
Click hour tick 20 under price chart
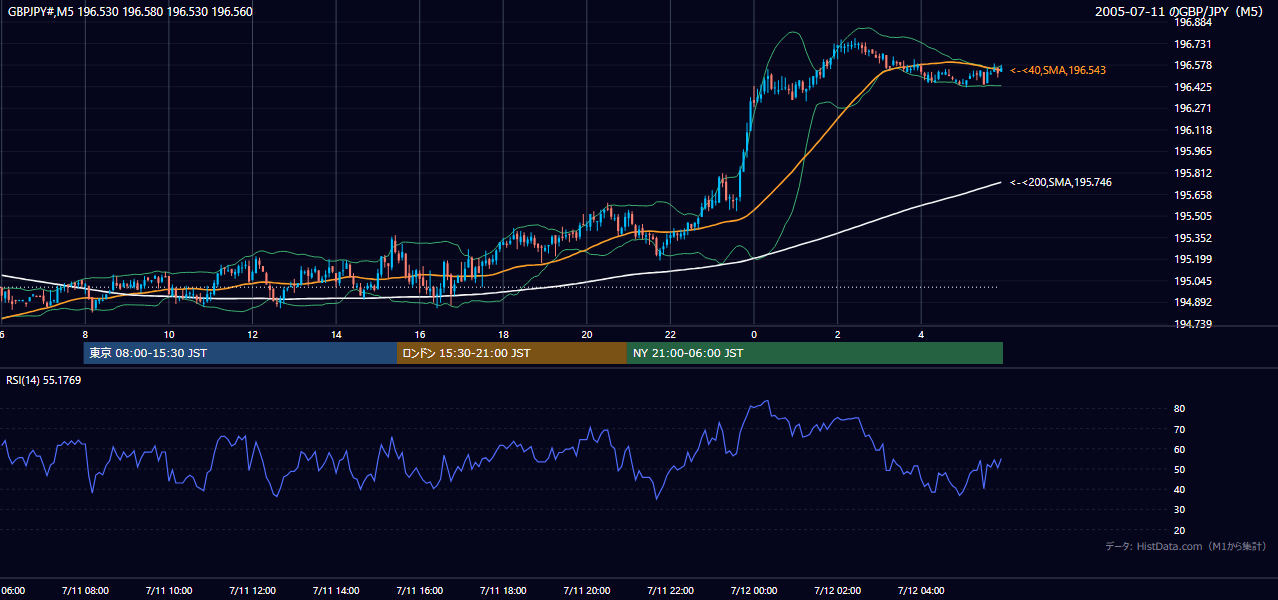[x=586, y=334]
